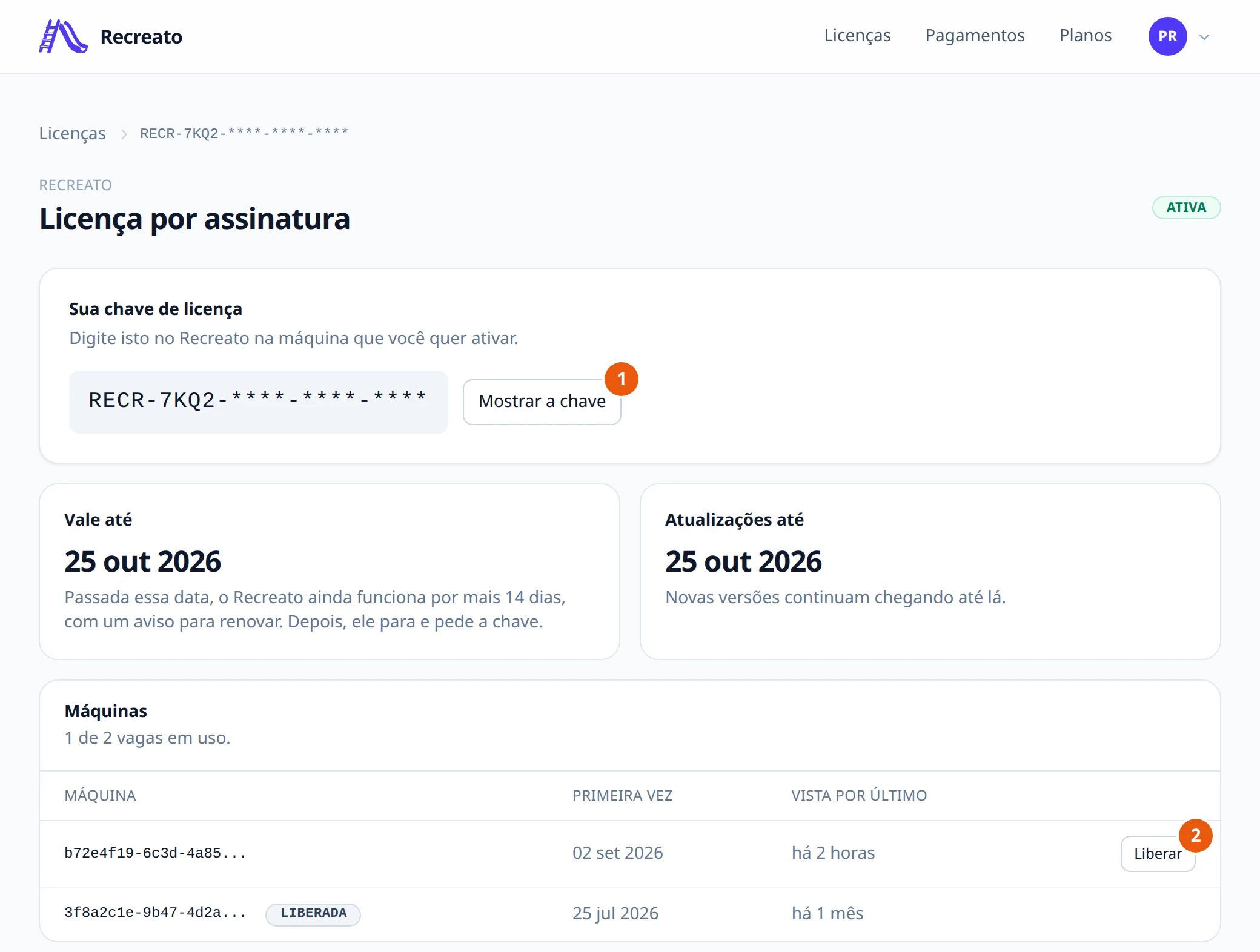This screenshot has width=1260, height=952.
Task: Click the VISTA POR ÚLTIMO column header
Action: coord(859,795)
